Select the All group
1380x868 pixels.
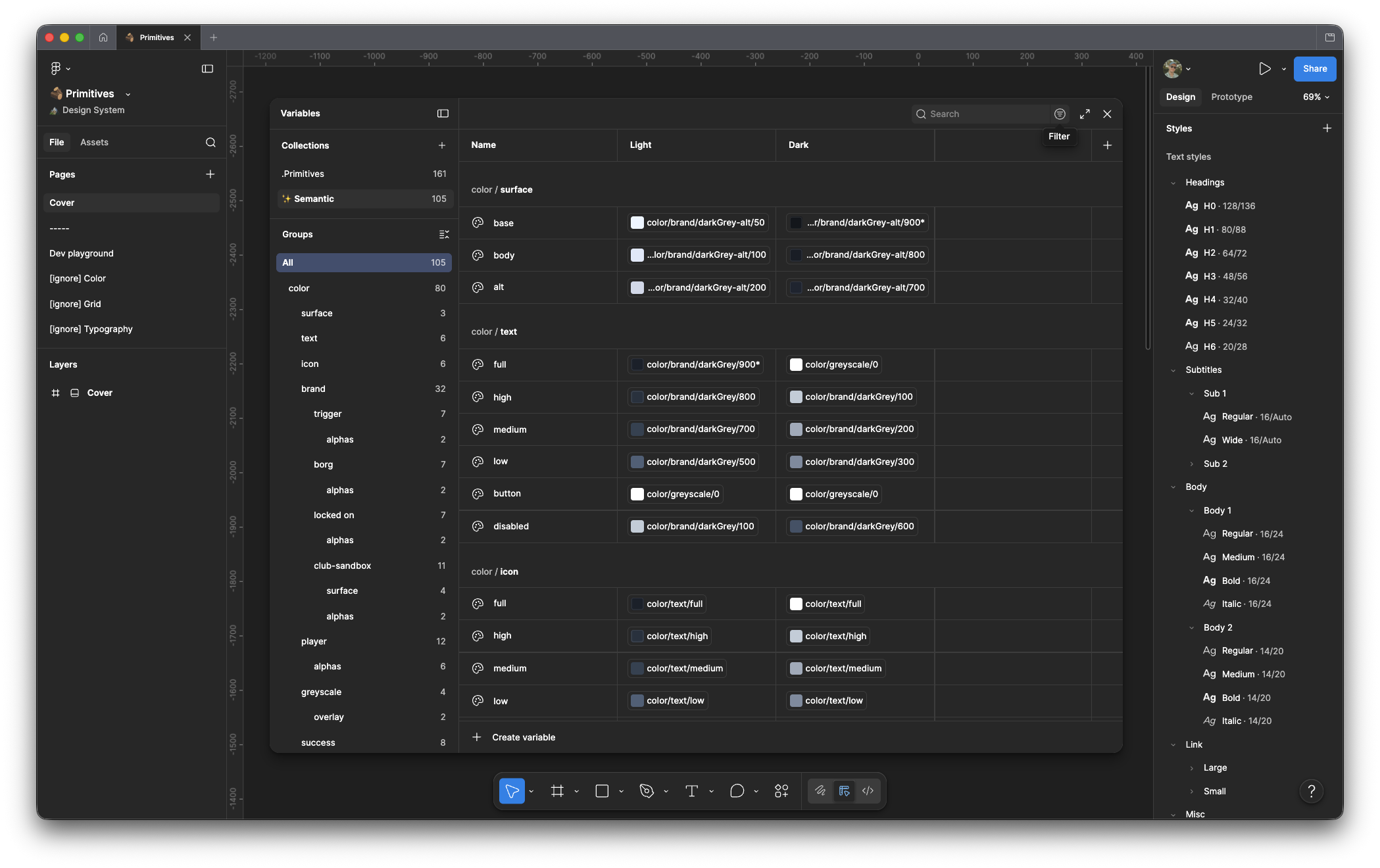point(364,262)
